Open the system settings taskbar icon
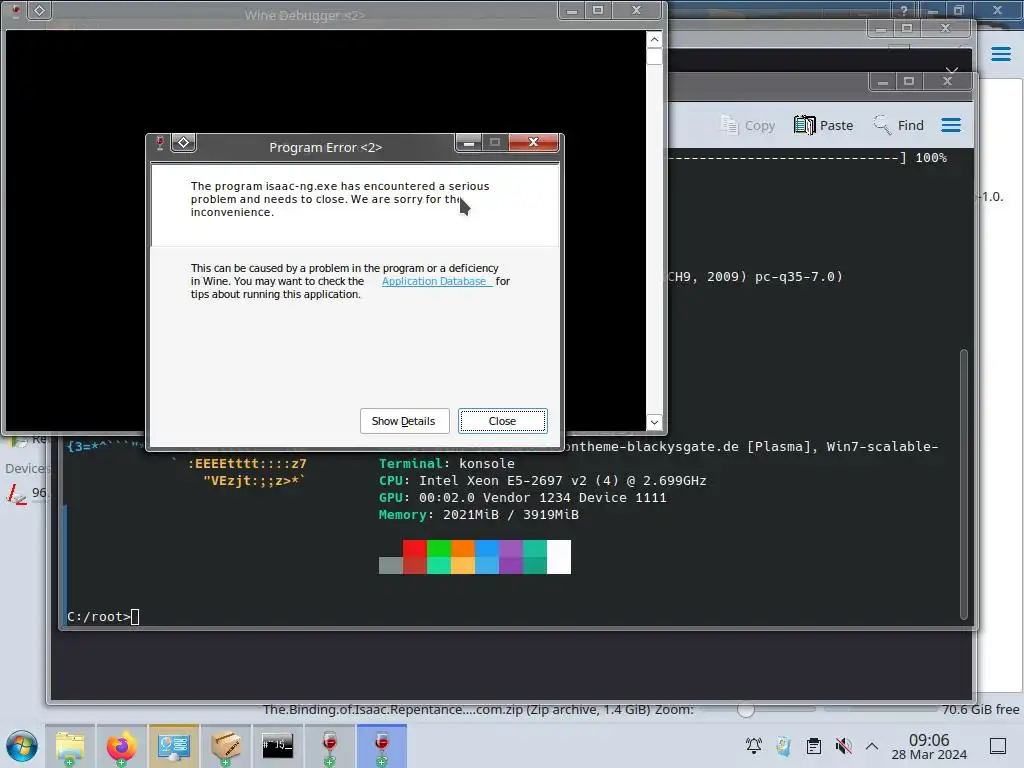This screenshot has width=1024, height=768. point(174,746)
